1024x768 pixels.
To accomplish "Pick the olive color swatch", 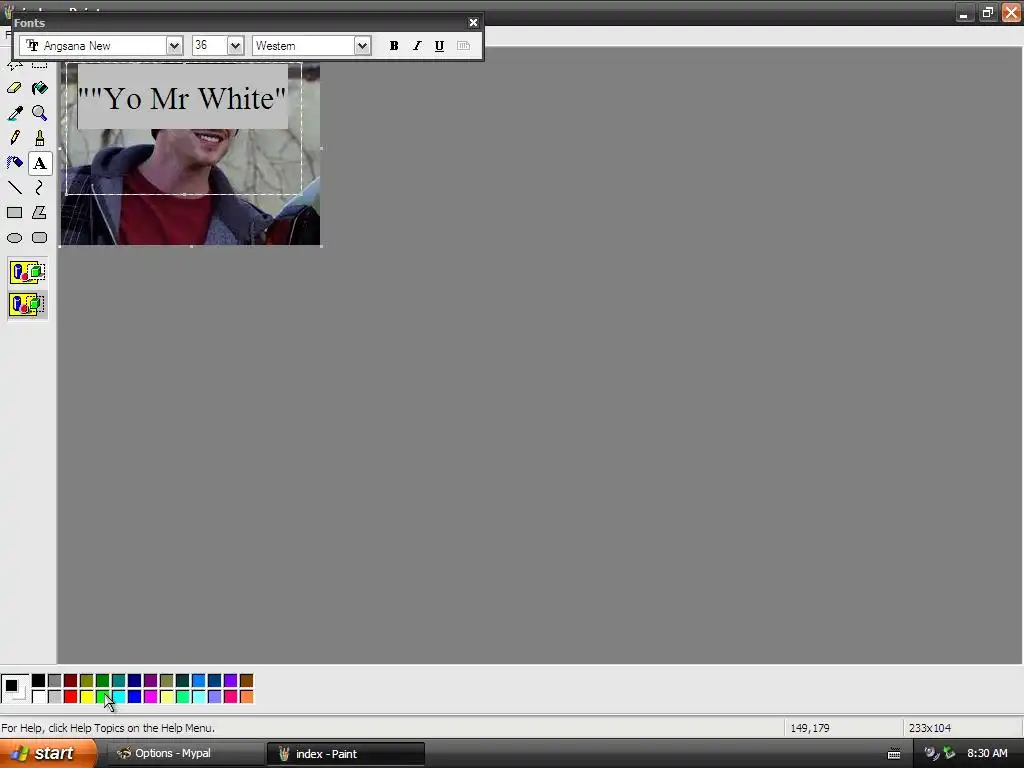I will point(87,681).
